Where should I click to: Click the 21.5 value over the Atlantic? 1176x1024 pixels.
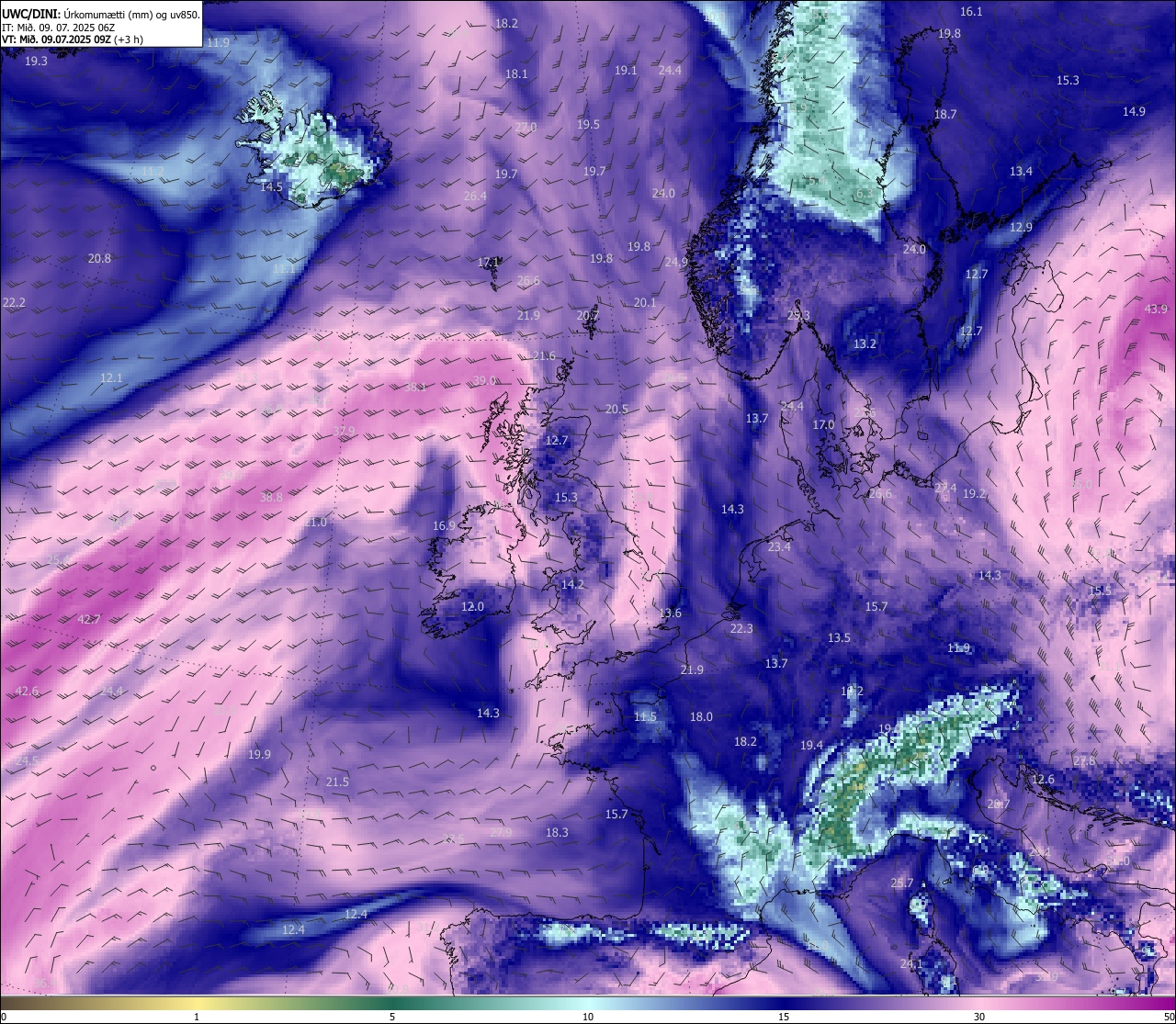pos(337,782)
